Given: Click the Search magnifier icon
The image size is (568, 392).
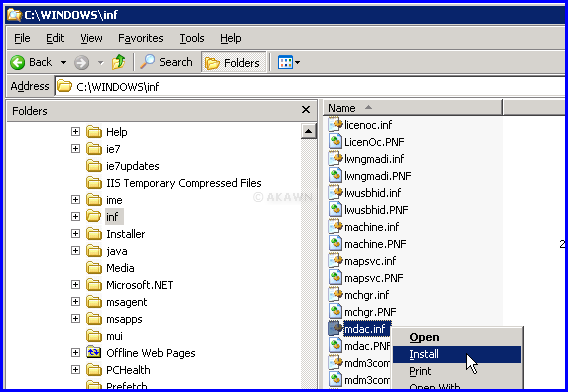Looking at the screenshot, I should pyautogui.click(x=147, y=62).
